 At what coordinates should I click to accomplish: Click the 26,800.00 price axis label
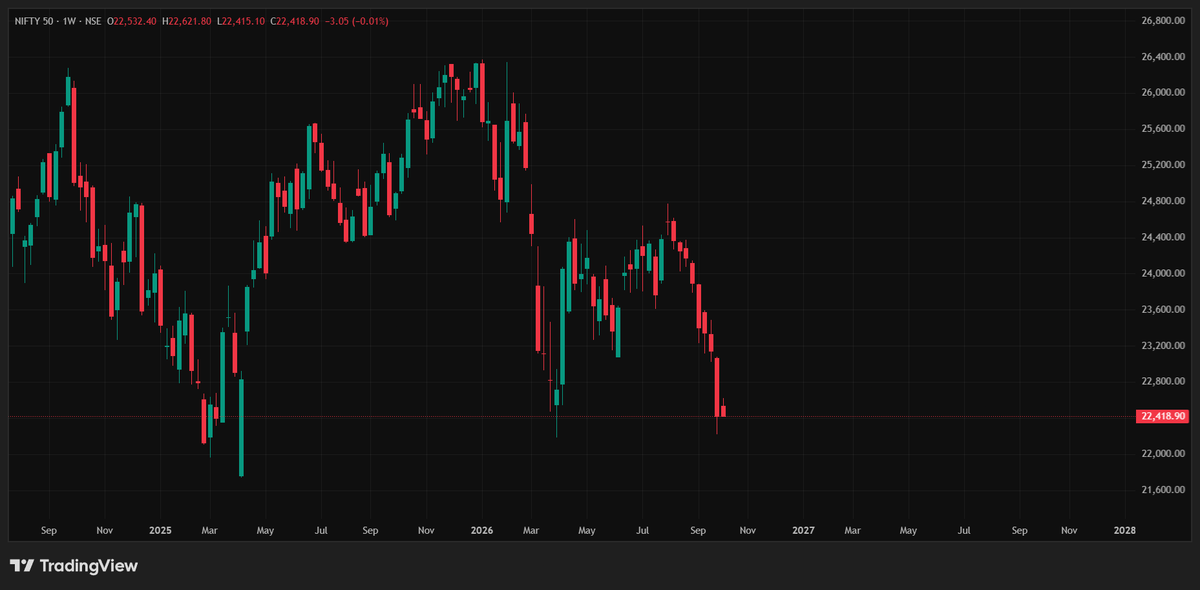pyautogui.click(x=1163, y=21)
